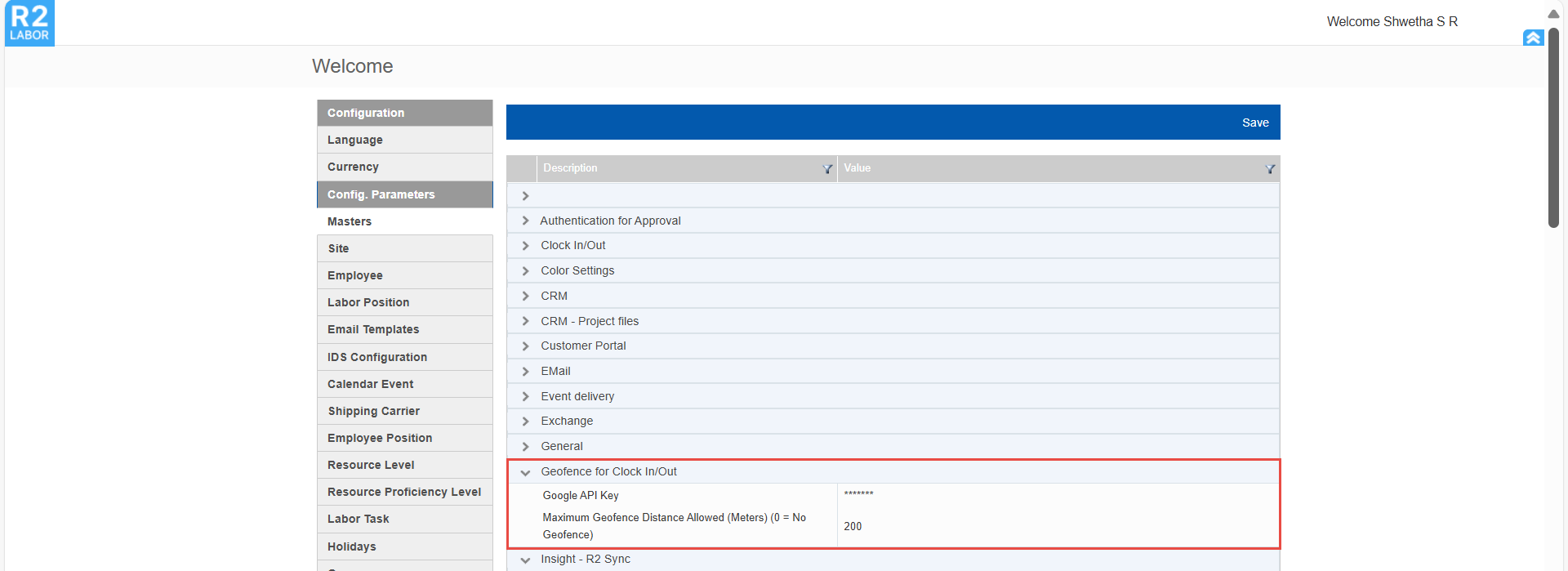The width and height of the screenshot is (1568, 571).
Task: Expand the CRM - Project files group
Action: tap(525, 322)
